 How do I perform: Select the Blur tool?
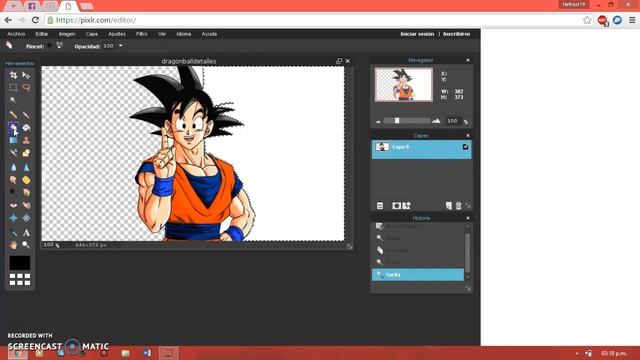13,167
